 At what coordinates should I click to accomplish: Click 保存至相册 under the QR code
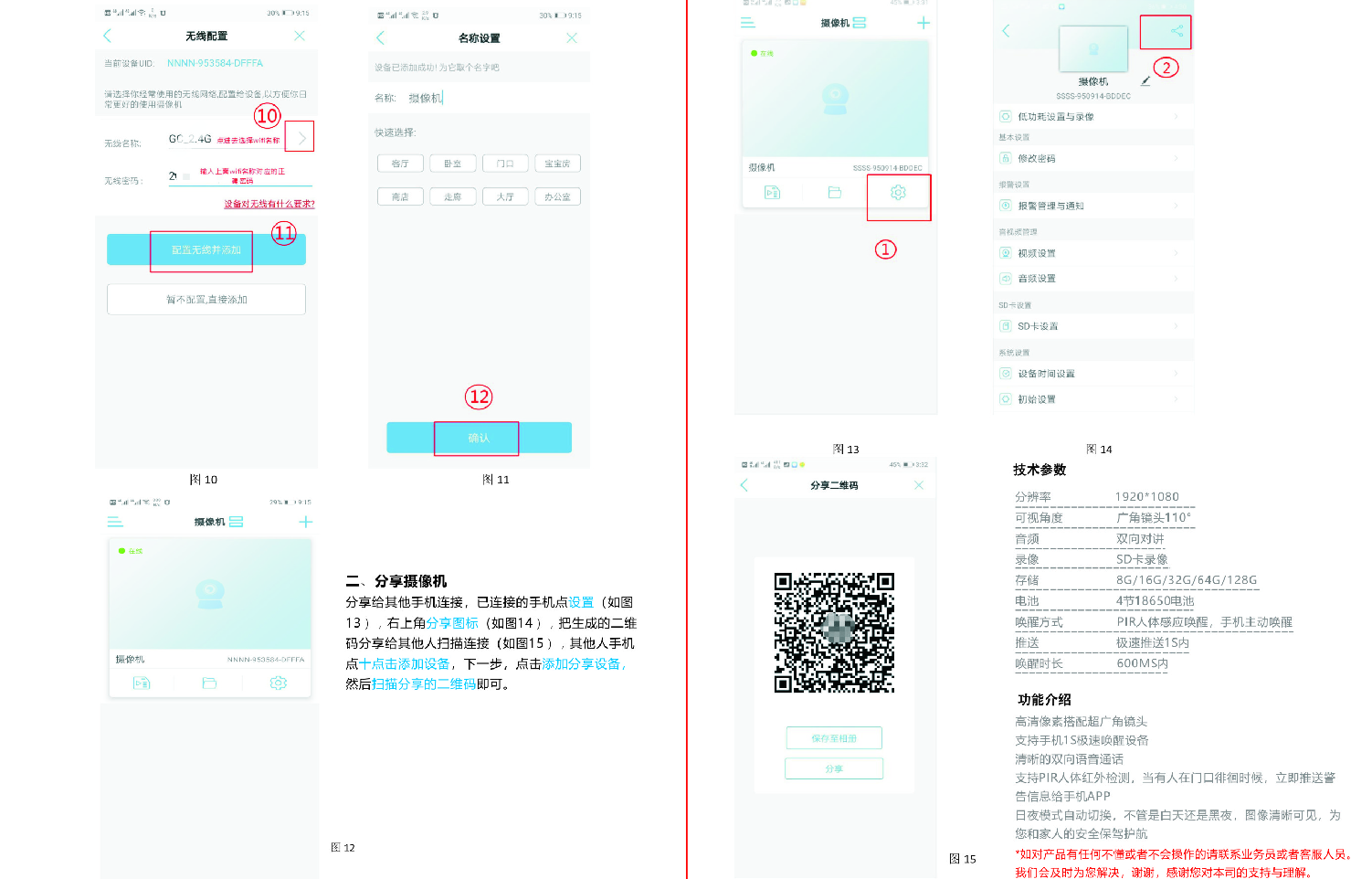tap(834, 738)
